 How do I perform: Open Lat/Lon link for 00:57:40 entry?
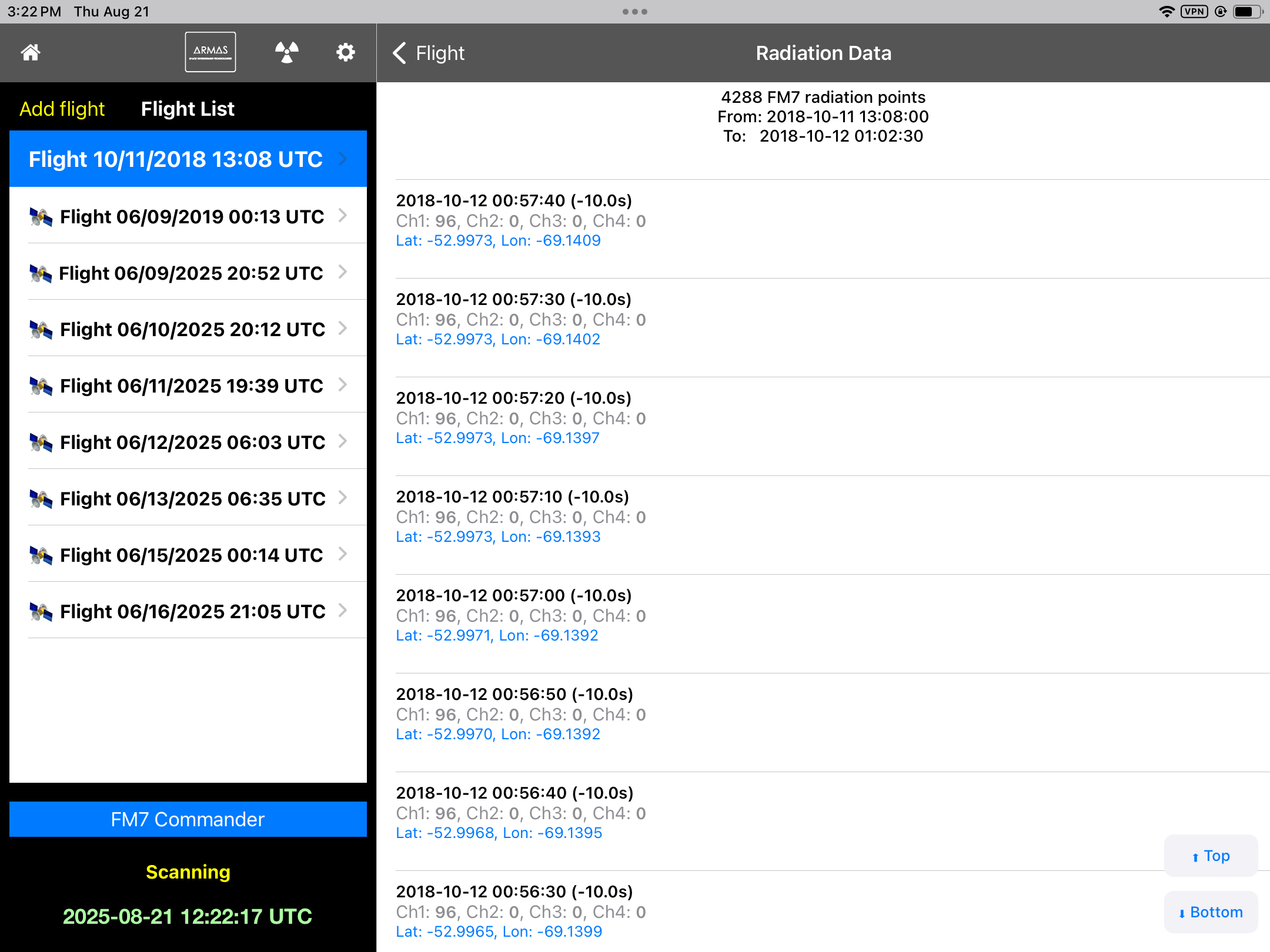498,240
